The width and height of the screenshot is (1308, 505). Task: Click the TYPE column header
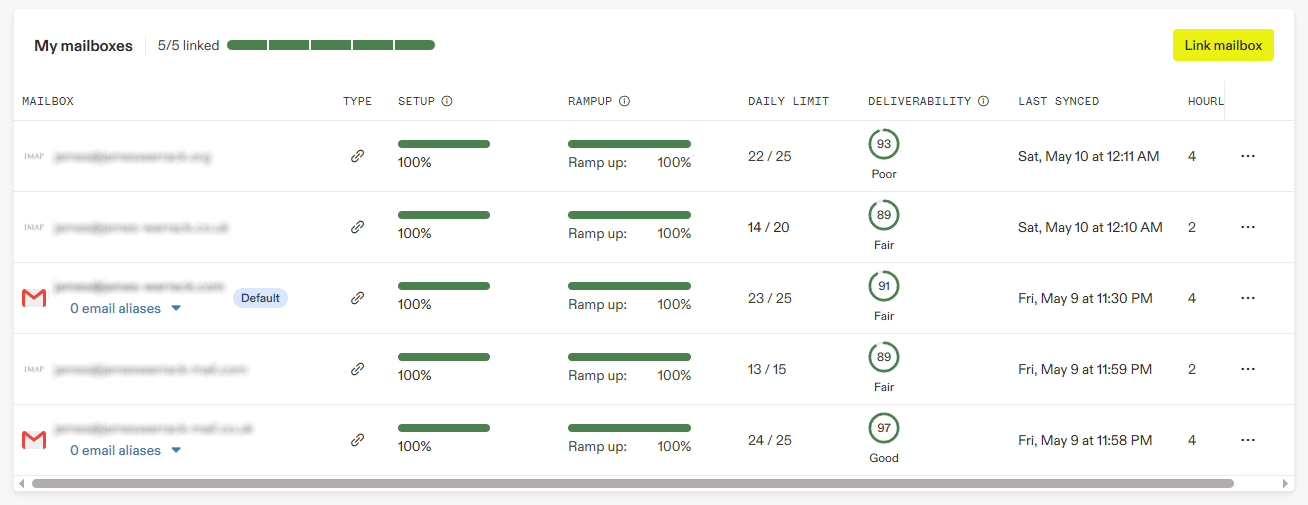357,101
